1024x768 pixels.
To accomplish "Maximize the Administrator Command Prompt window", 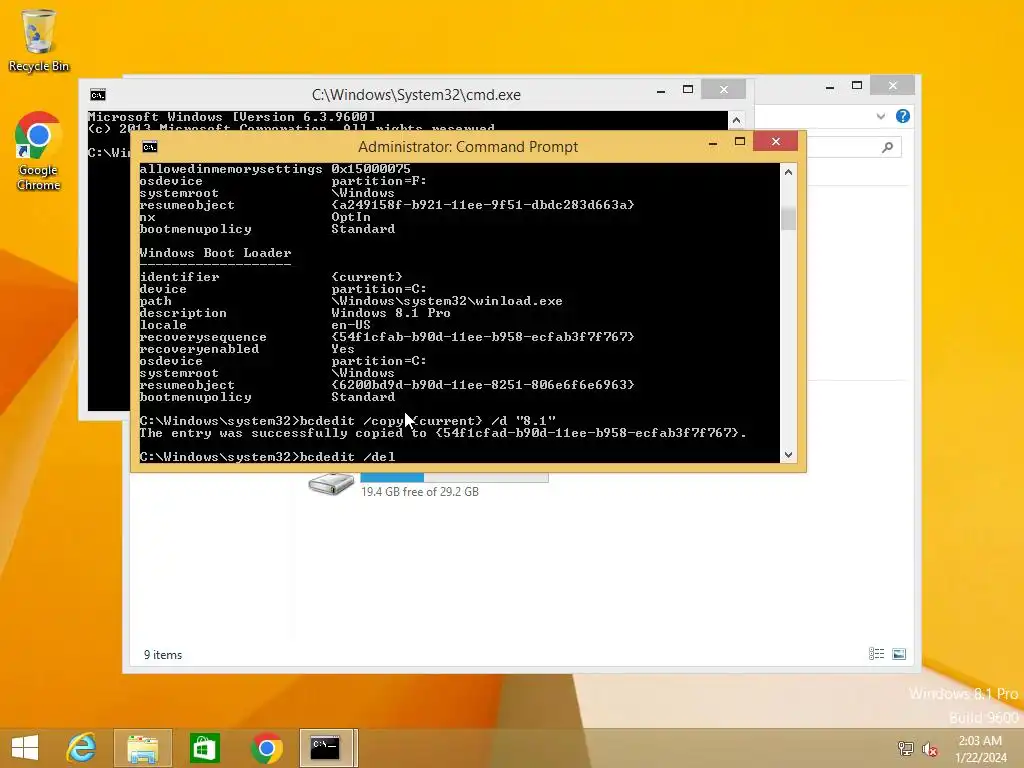I will point(740,142).
